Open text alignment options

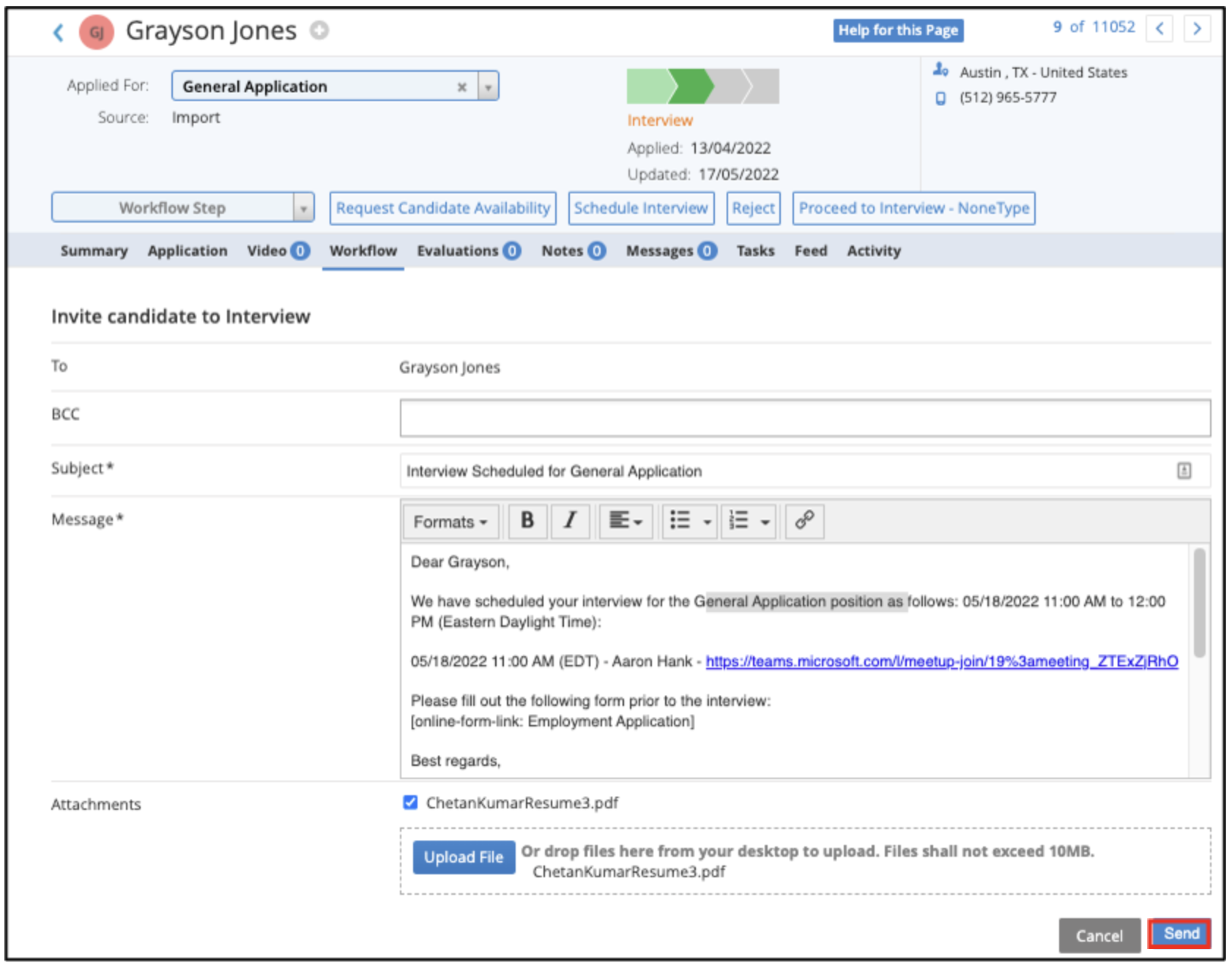pyautogui.click(x=626, y=521)
